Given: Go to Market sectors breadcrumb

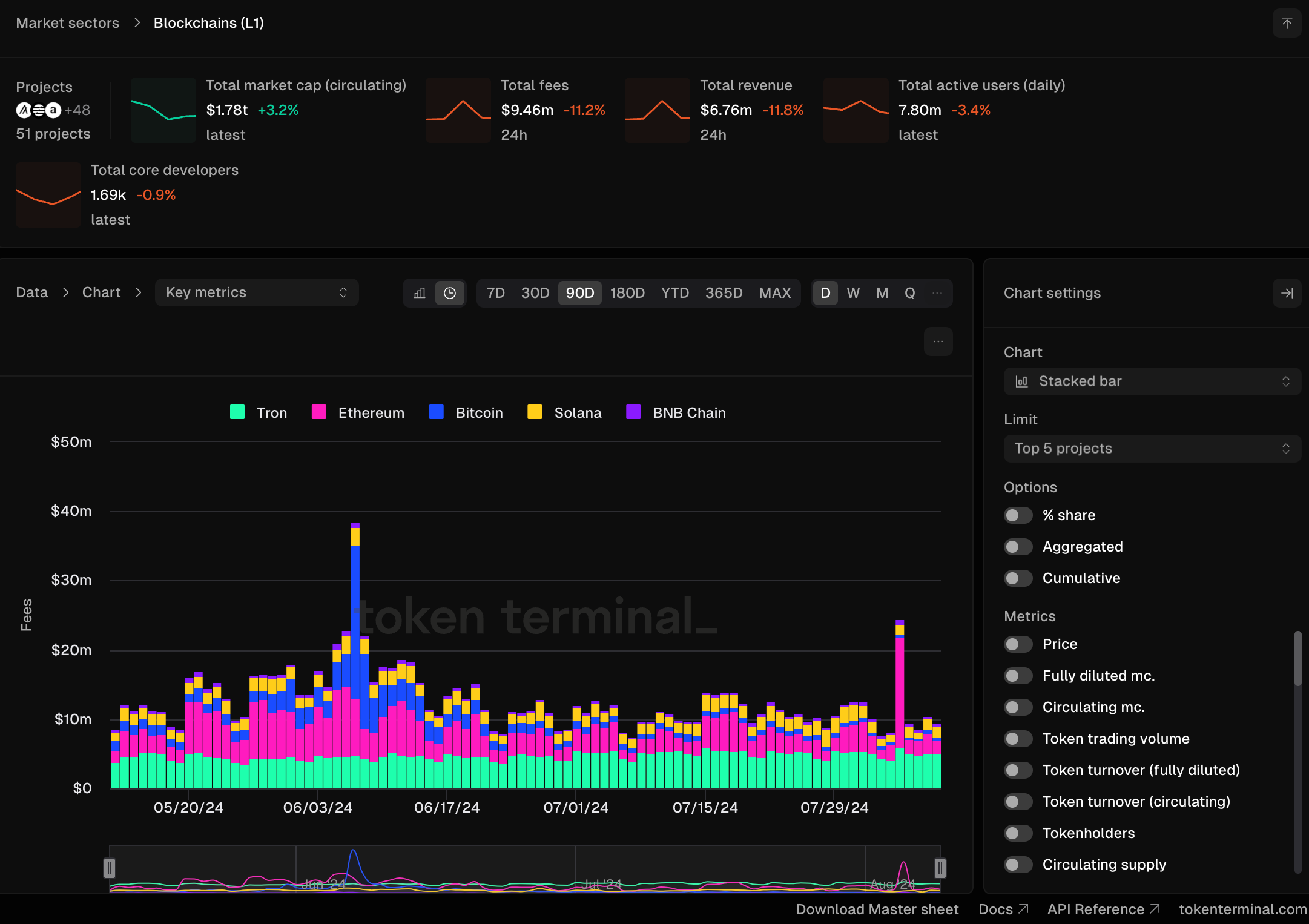Looking at the screenshot, I should [68, 23].
